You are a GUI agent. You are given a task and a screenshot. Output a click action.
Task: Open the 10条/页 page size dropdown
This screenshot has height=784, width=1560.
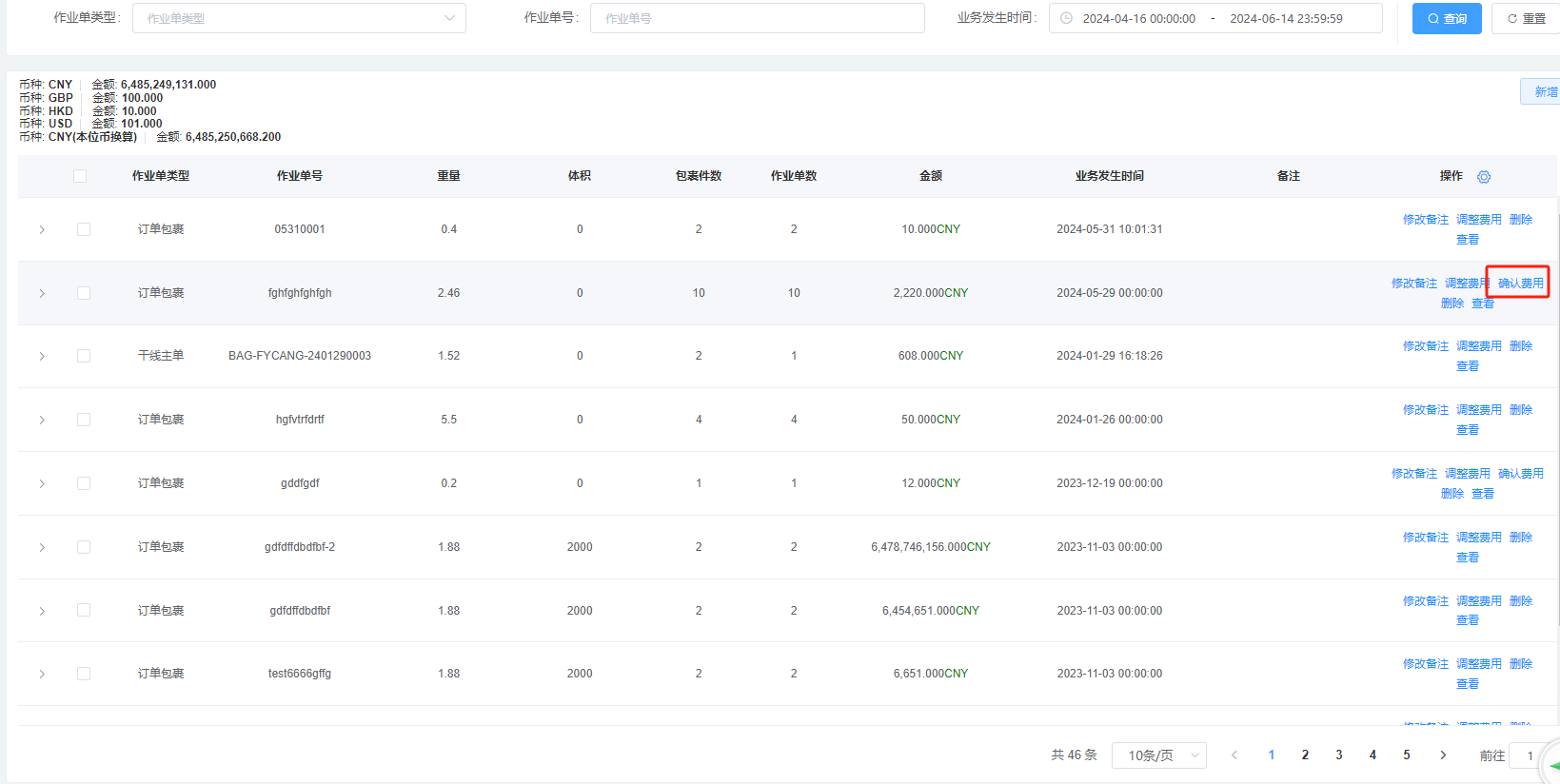tap(1158, 755)
